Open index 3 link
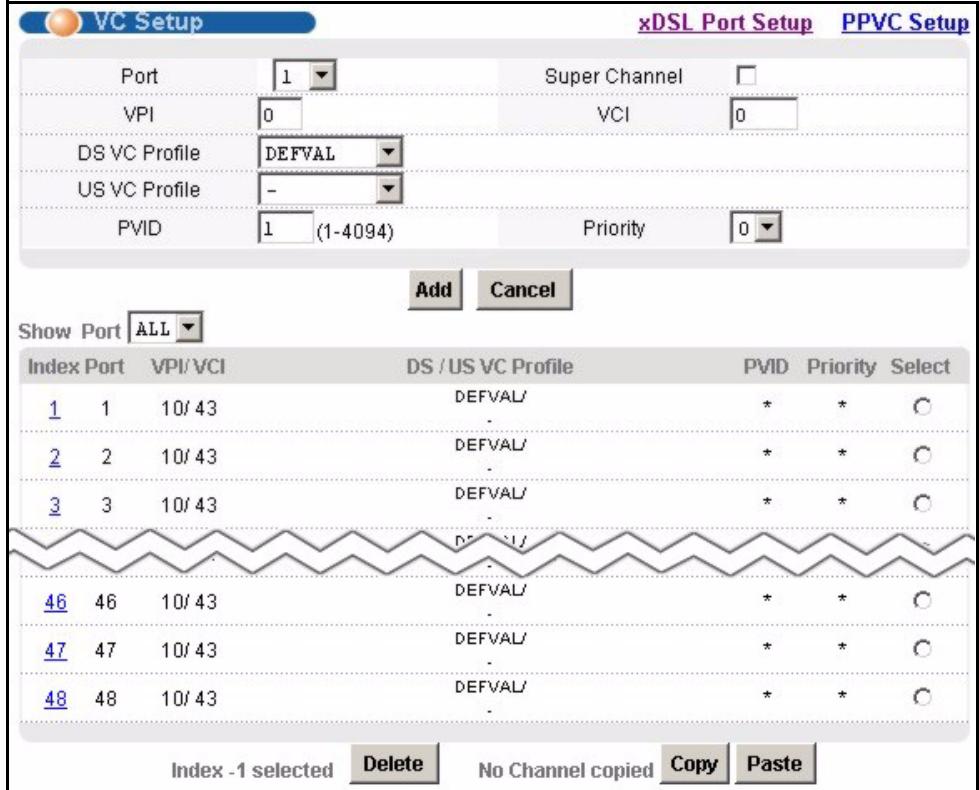 coord(54,505)
